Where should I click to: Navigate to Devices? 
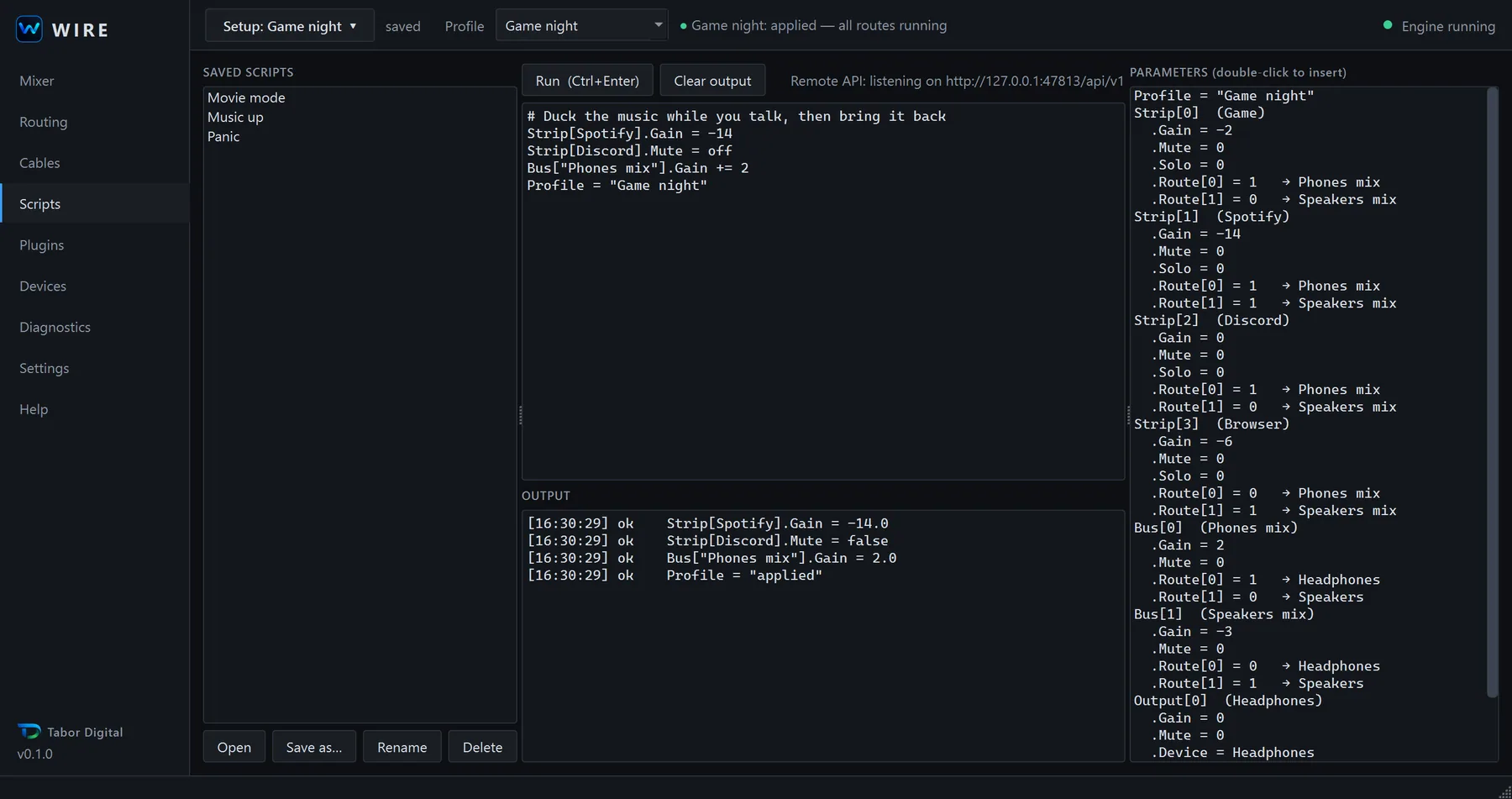(x=94, y=286)
